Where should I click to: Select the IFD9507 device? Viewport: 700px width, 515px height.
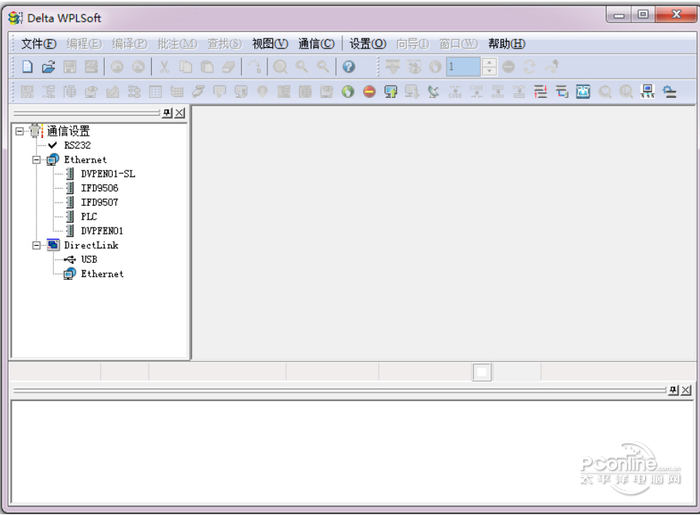pyautogui.click(x=100, y=203)
